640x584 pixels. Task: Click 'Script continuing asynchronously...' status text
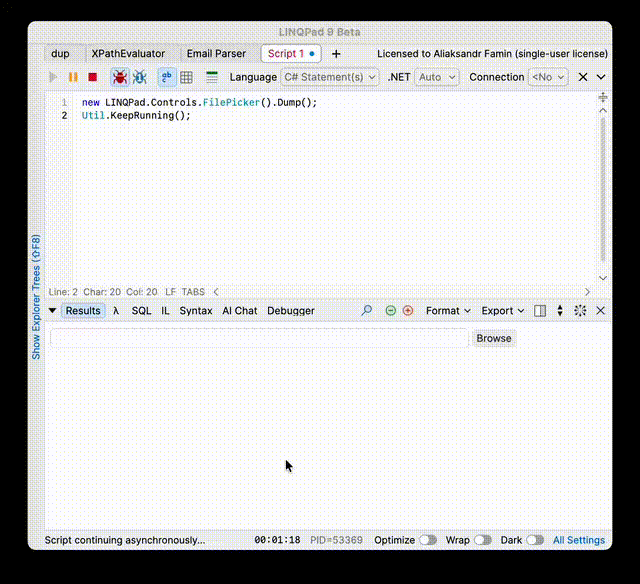pyautogui.click(x=125, y=540)
